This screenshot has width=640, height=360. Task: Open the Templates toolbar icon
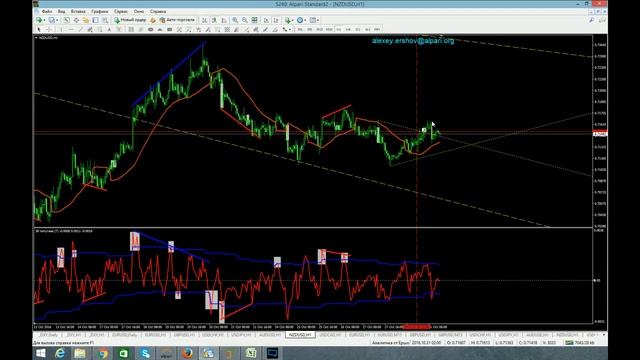coord(313,20)
